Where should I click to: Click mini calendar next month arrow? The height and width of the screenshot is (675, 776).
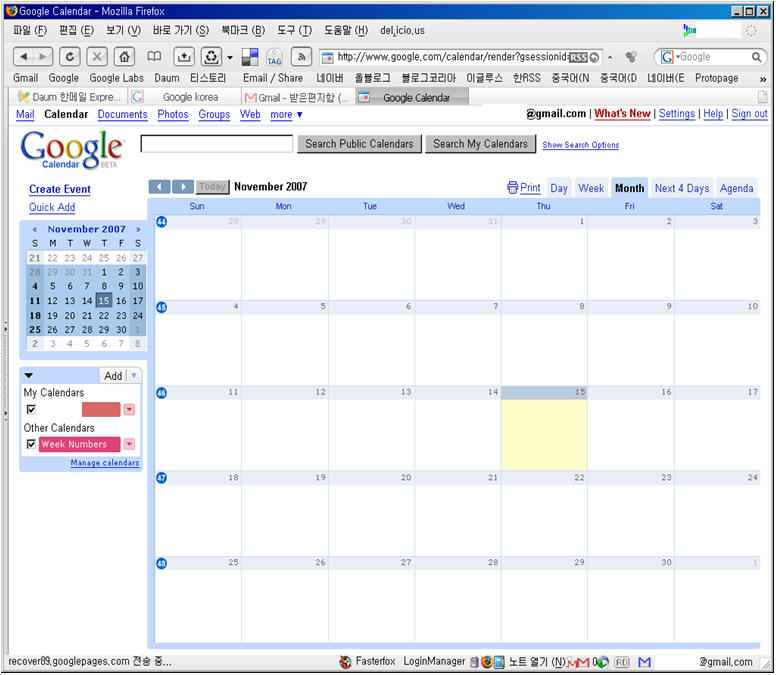click(138, 229)
